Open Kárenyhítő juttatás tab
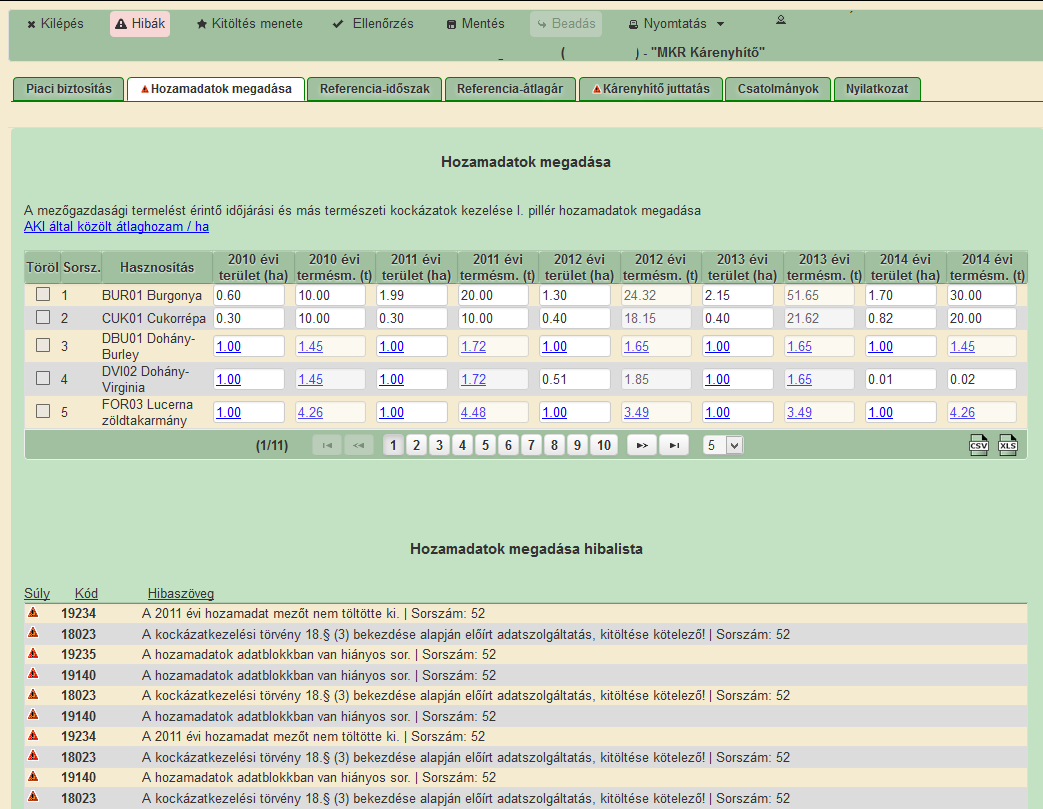This screenshot has width=1043, height=809. point(651,89)
